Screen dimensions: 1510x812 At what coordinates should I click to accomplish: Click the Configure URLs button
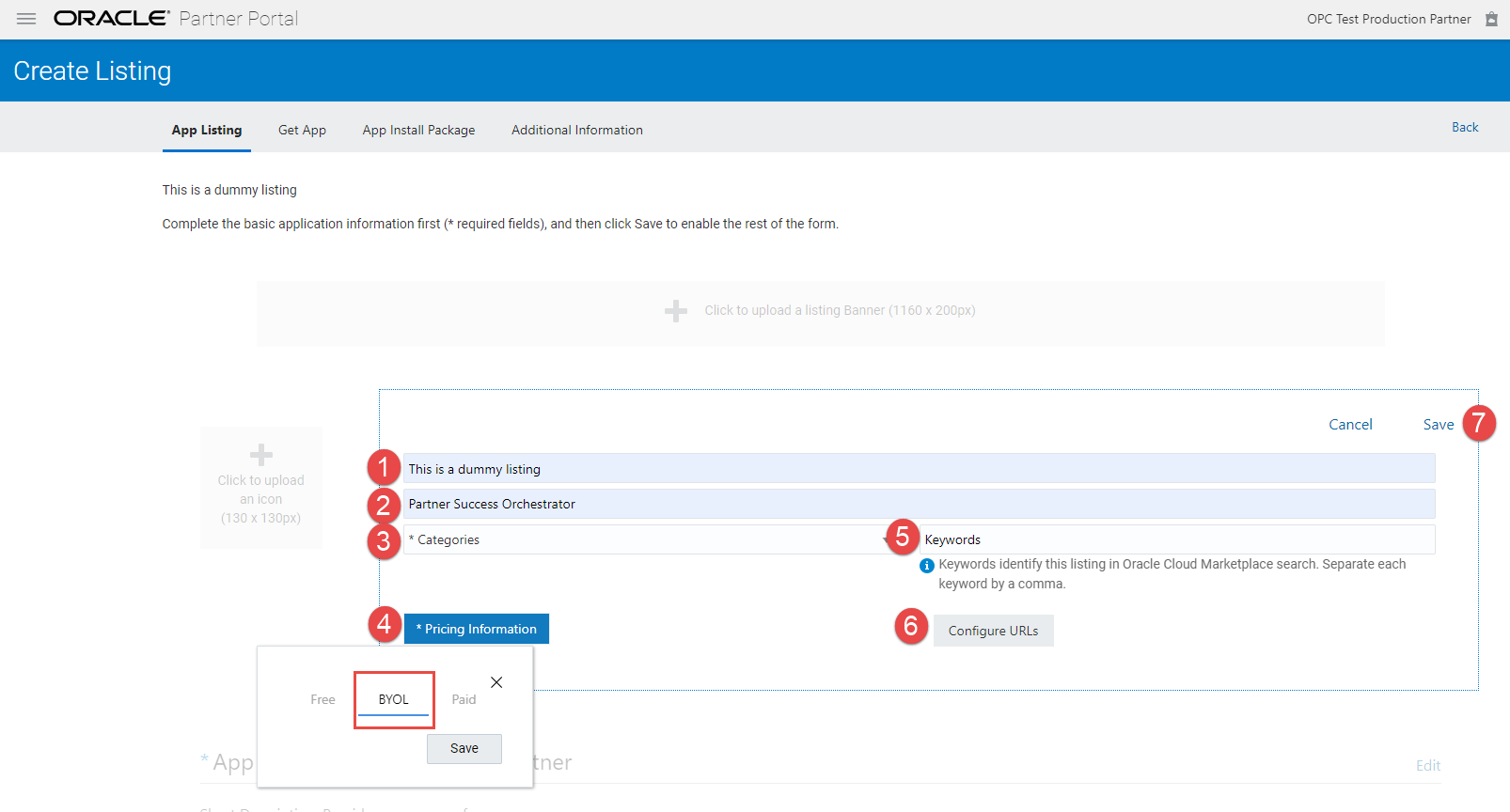(994, 631)
